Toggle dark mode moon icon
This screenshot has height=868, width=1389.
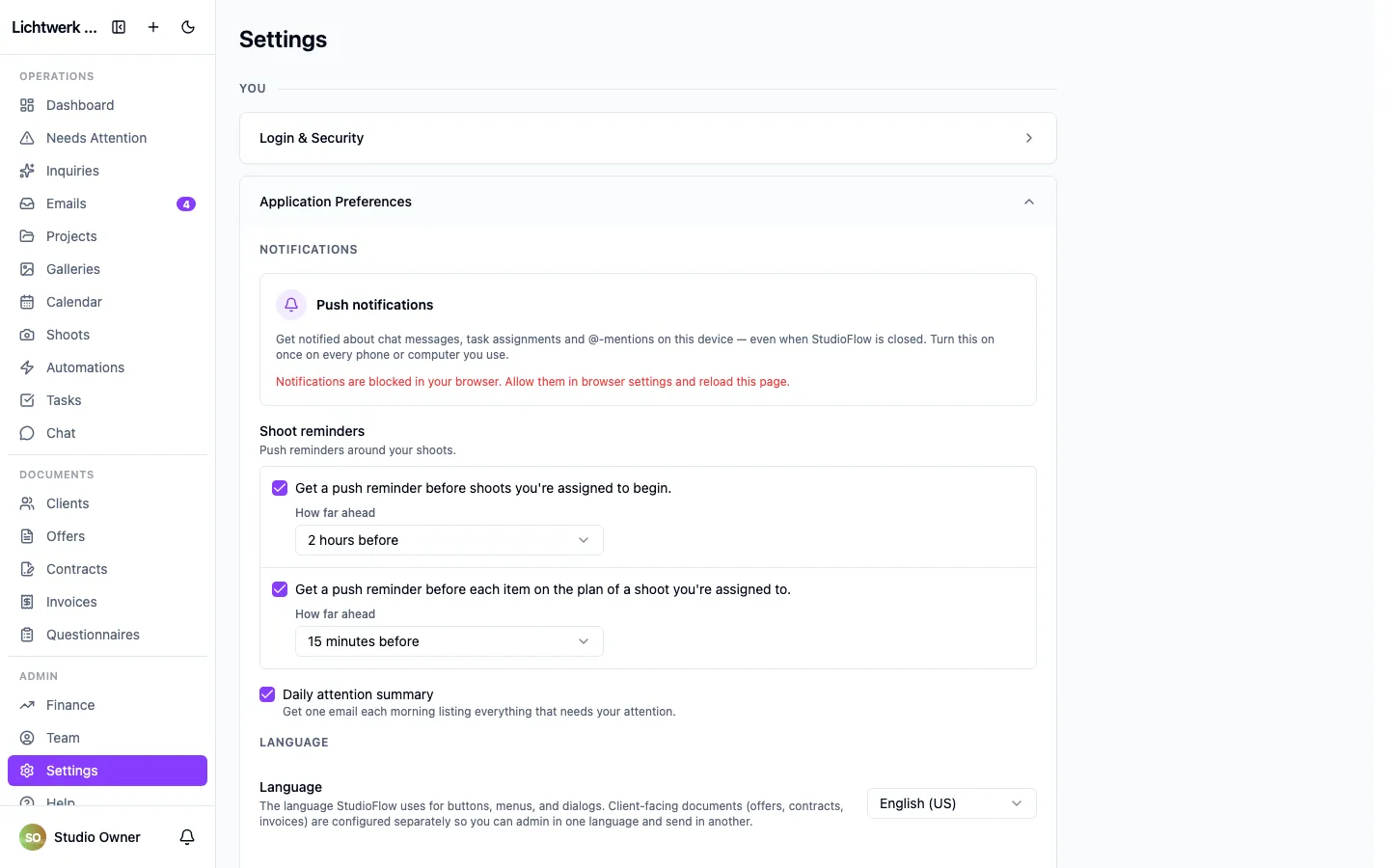(x=188, y=27)
